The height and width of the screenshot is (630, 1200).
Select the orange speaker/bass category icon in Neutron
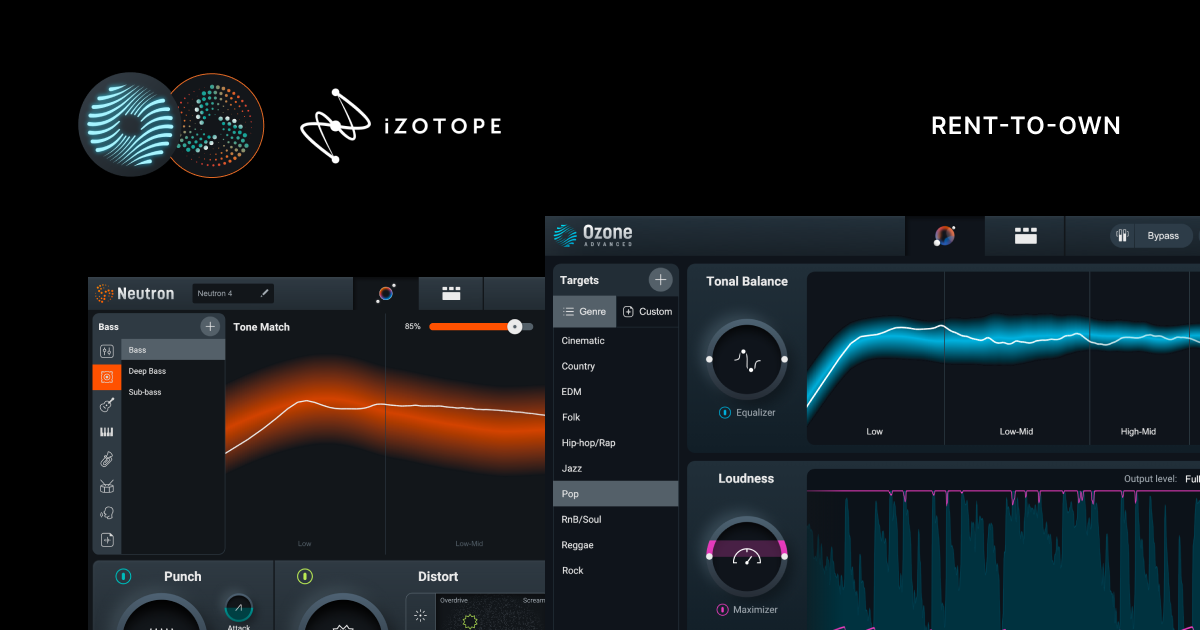(x=107, y=377)
